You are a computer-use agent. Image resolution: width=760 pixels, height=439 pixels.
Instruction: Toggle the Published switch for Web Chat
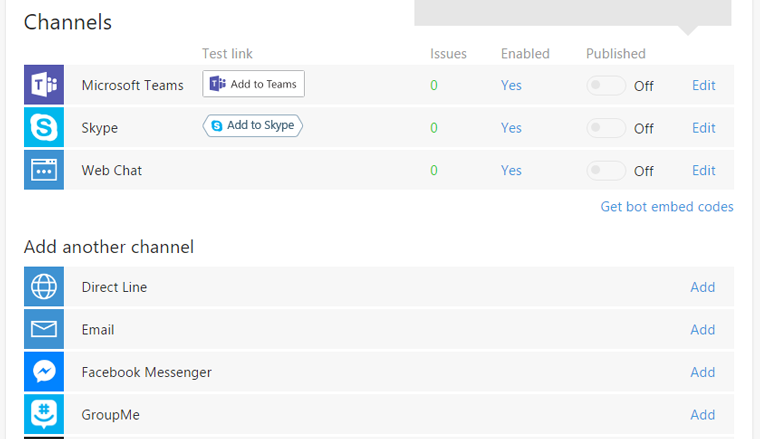(606, 171)
